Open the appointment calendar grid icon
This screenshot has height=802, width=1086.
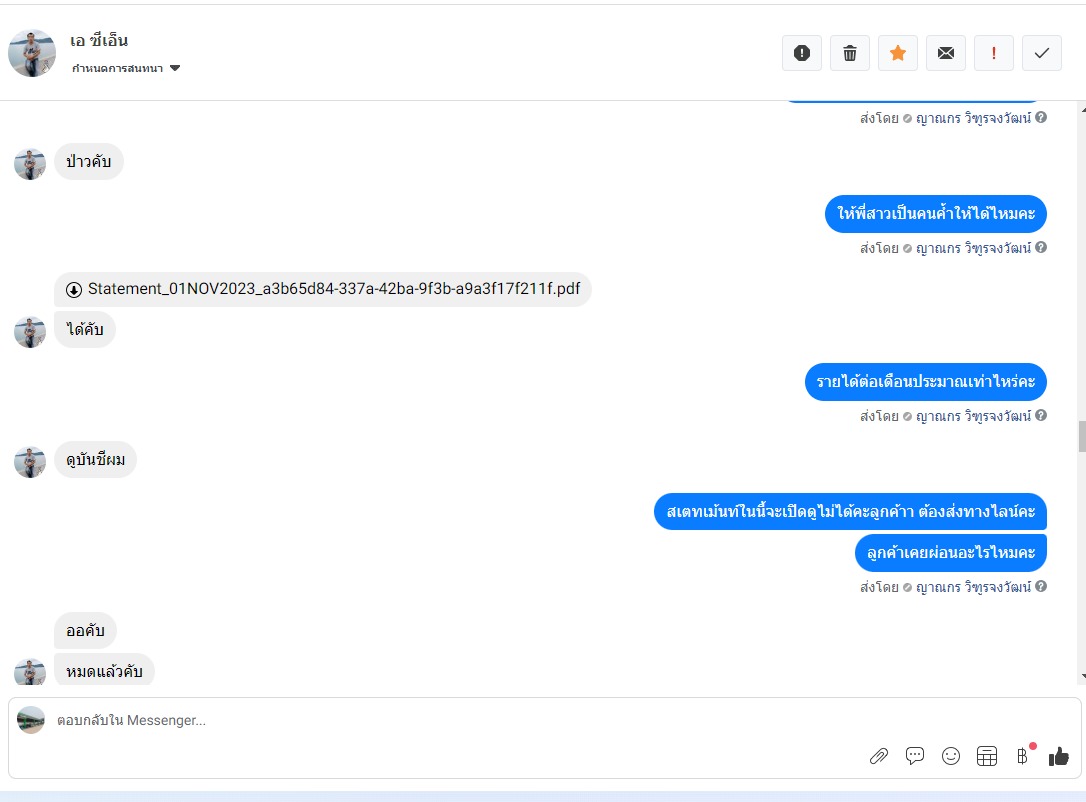pyautogui.click(x=987, y=756)
